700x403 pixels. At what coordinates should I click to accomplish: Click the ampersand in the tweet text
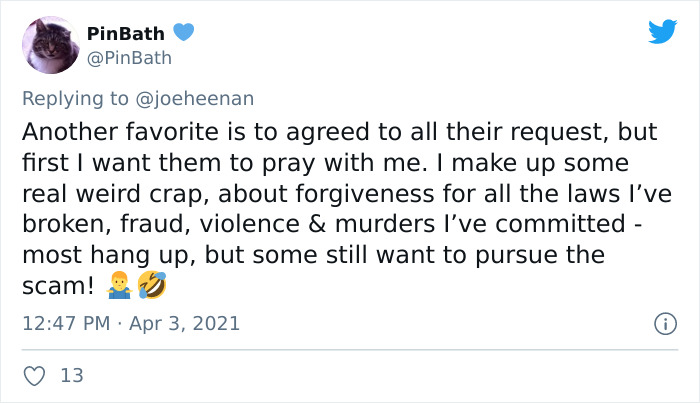(x=317, y=224)
